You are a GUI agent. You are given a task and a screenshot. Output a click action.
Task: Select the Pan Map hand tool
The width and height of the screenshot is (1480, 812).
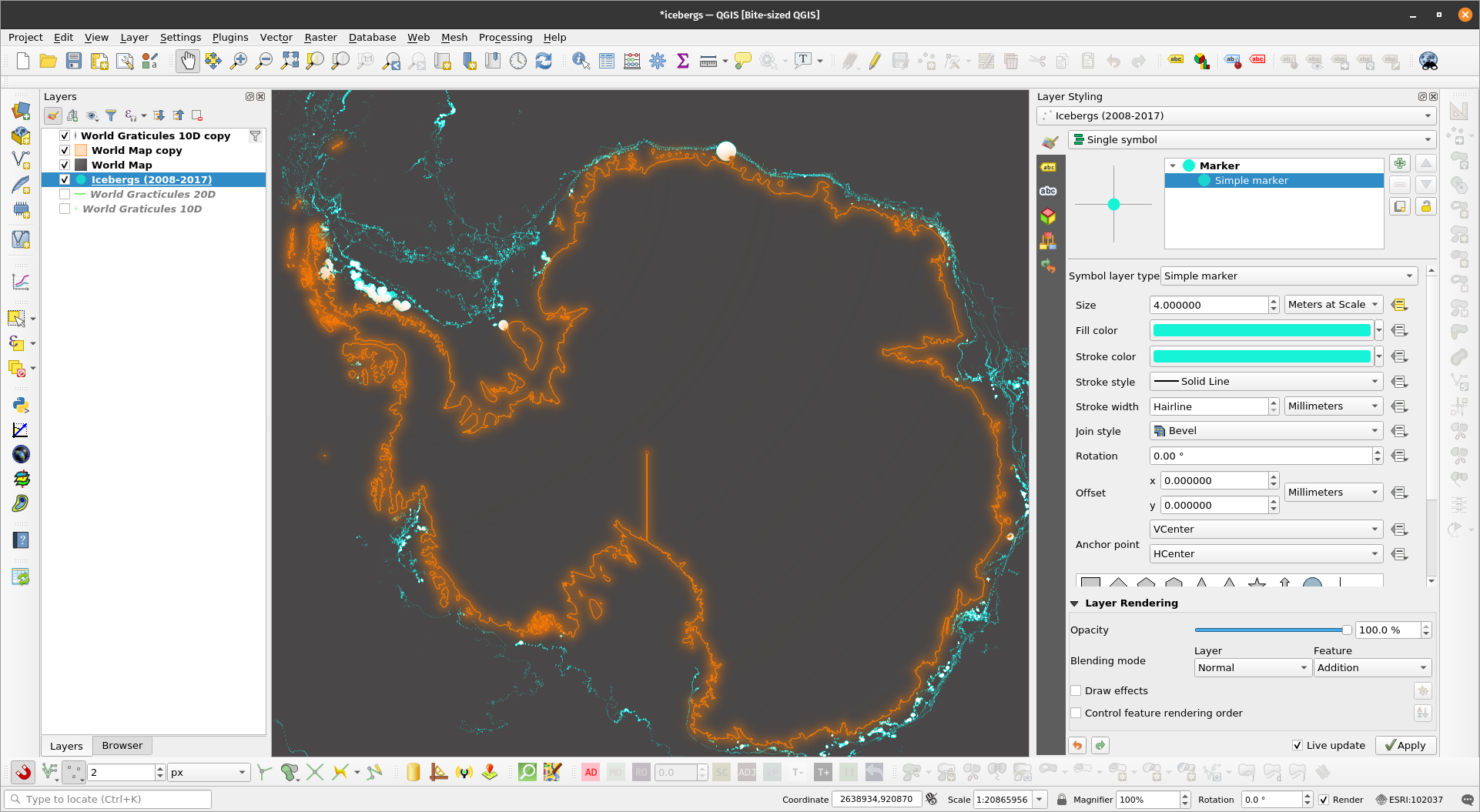tap(187, 61)
